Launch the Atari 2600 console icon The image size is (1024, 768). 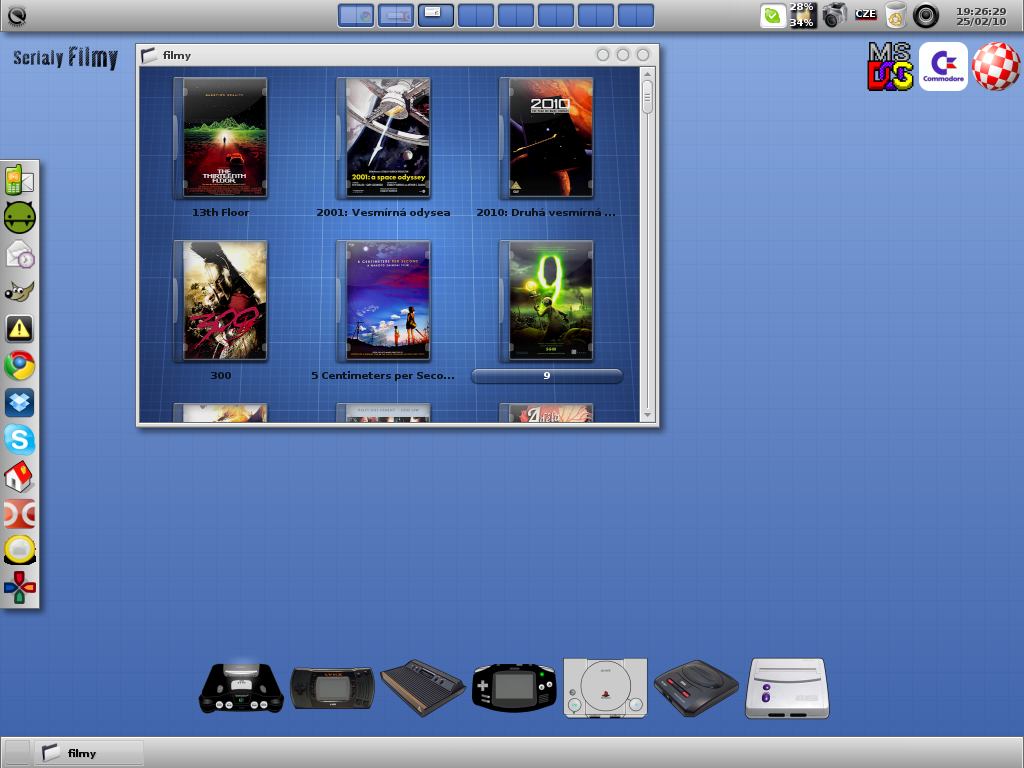click(x=423, y=688)
